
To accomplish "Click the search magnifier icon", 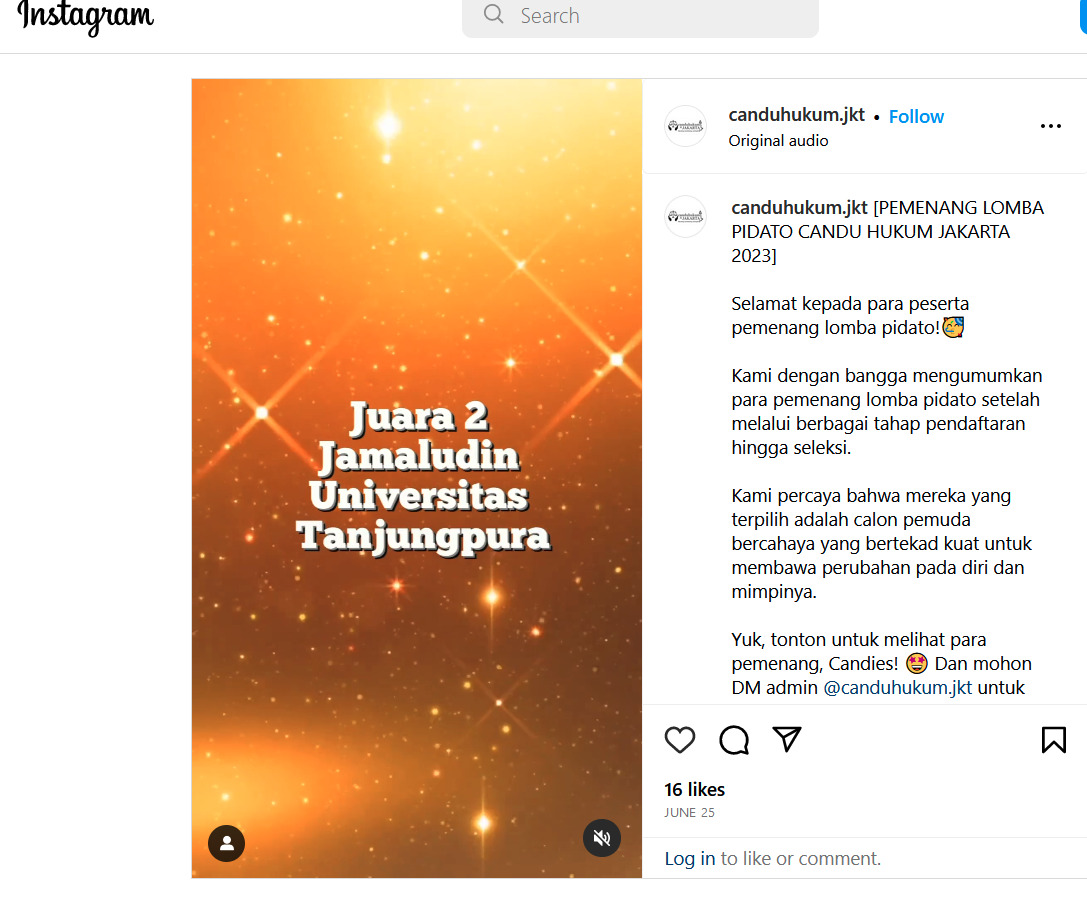I will pyautogui.click(x=494, y=15).
